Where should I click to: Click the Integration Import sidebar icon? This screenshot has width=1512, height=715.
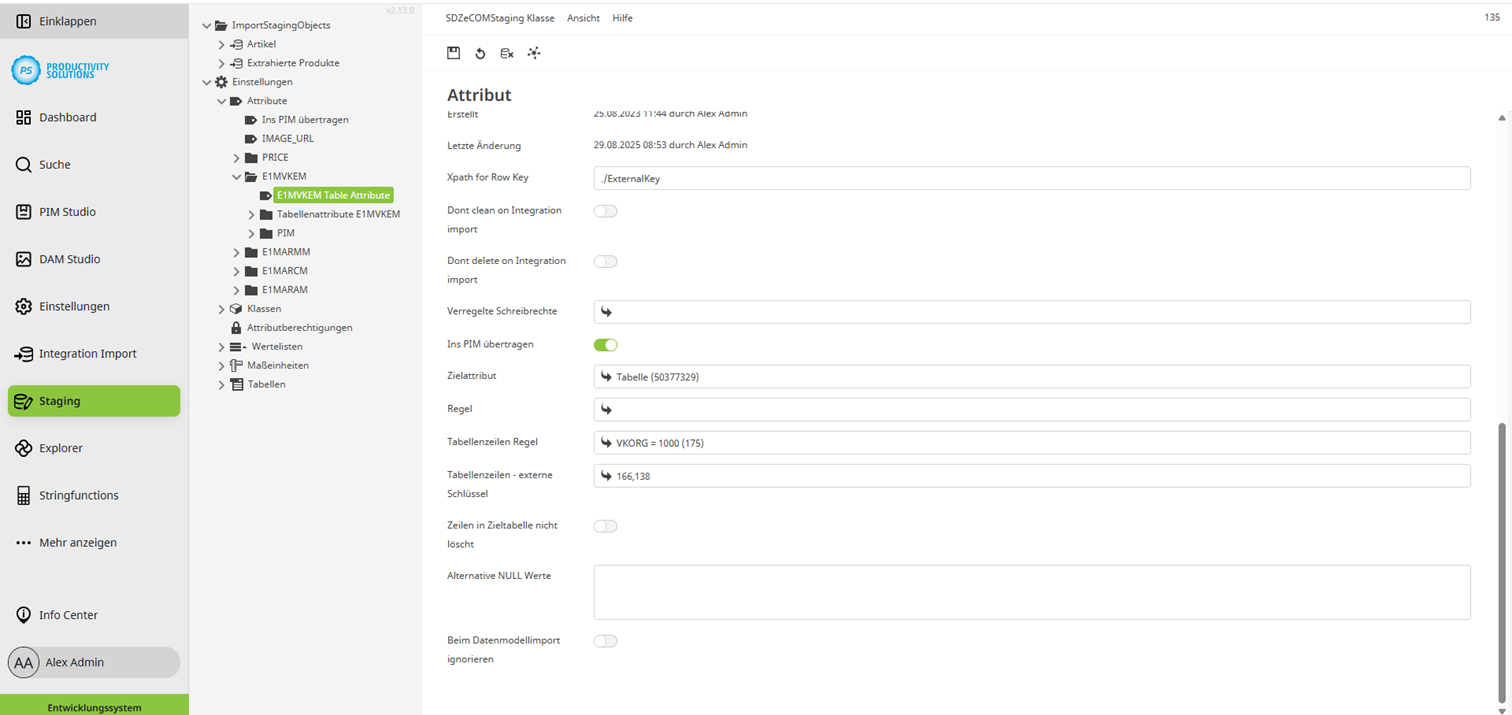coord(22,353)
